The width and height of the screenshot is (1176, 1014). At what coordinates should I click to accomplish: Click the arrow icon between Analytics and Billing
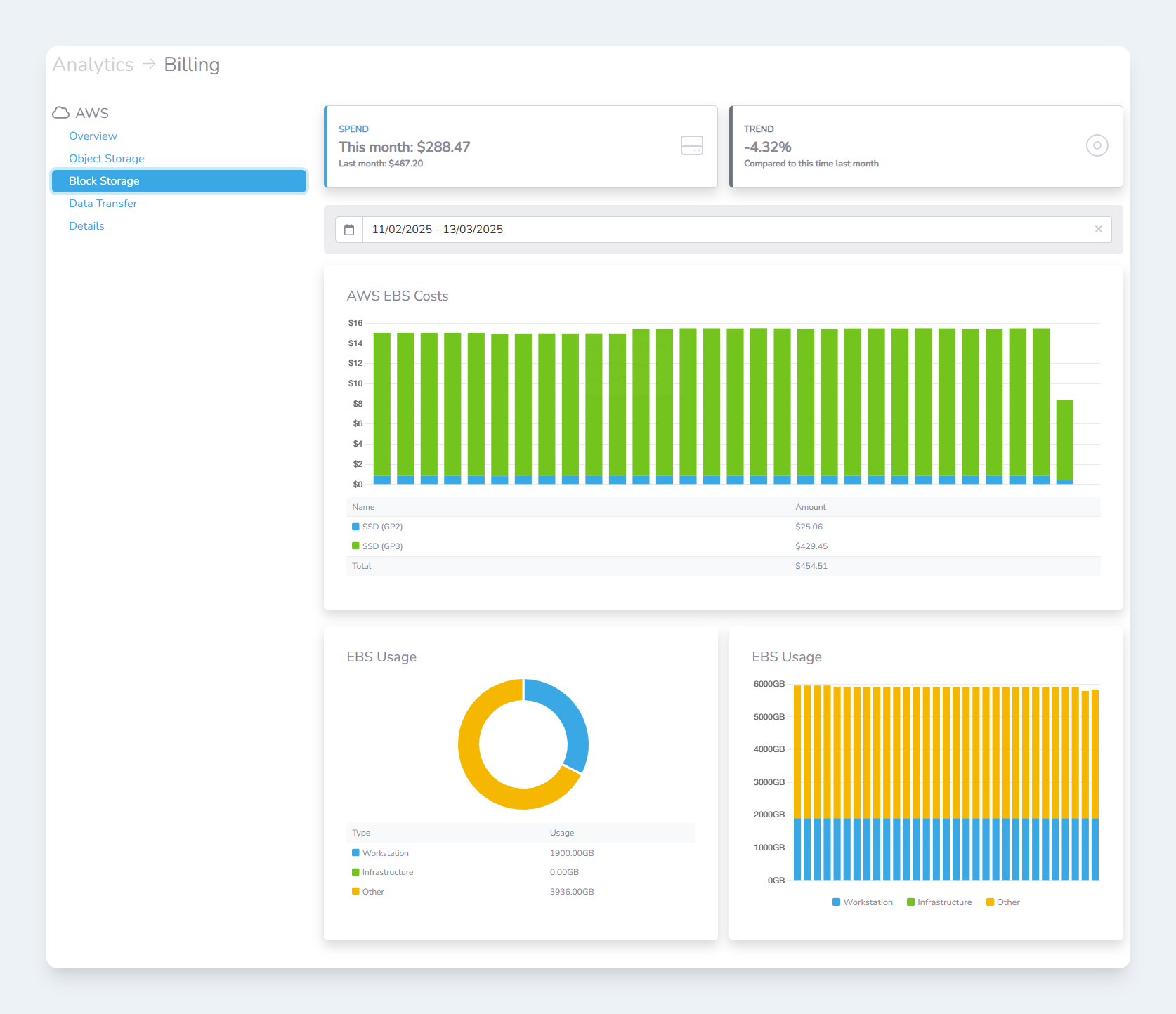(149, 64)
